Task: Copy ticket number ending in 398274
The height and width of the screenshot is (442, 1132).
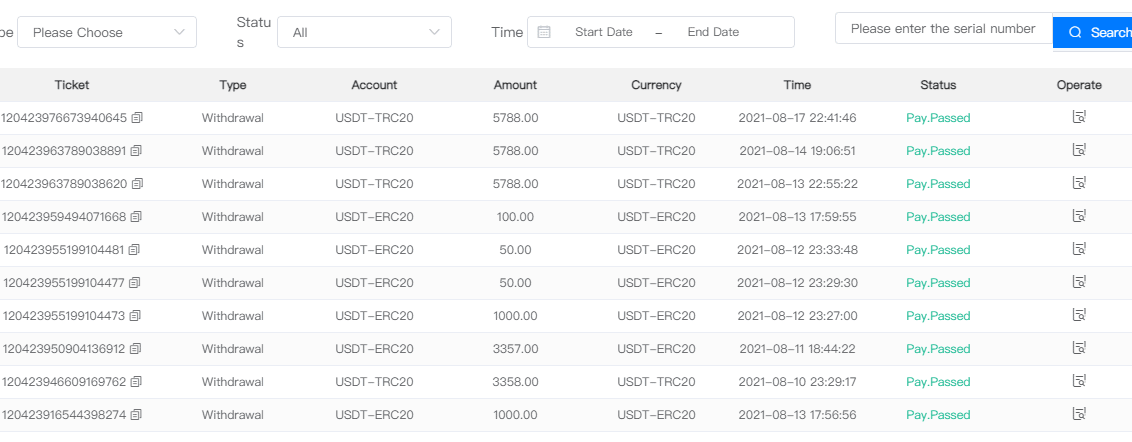Action: [136, 415]
